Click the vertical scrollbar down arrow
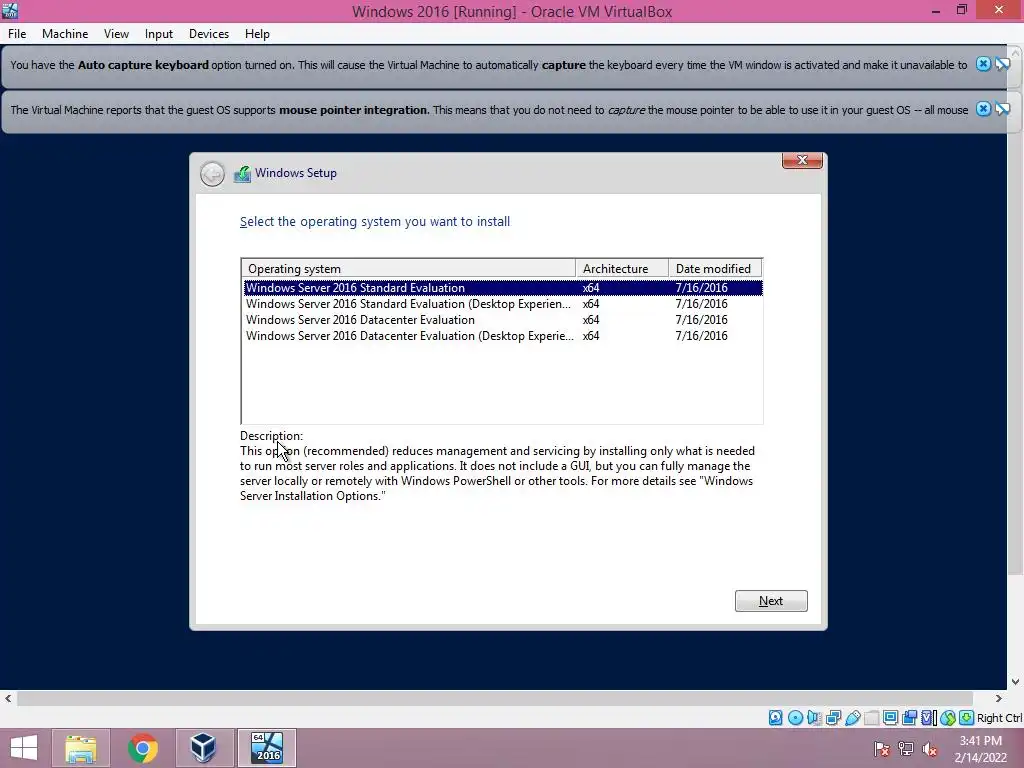Viewport: 1024px width, 768px height. [x=1016, y=682]
